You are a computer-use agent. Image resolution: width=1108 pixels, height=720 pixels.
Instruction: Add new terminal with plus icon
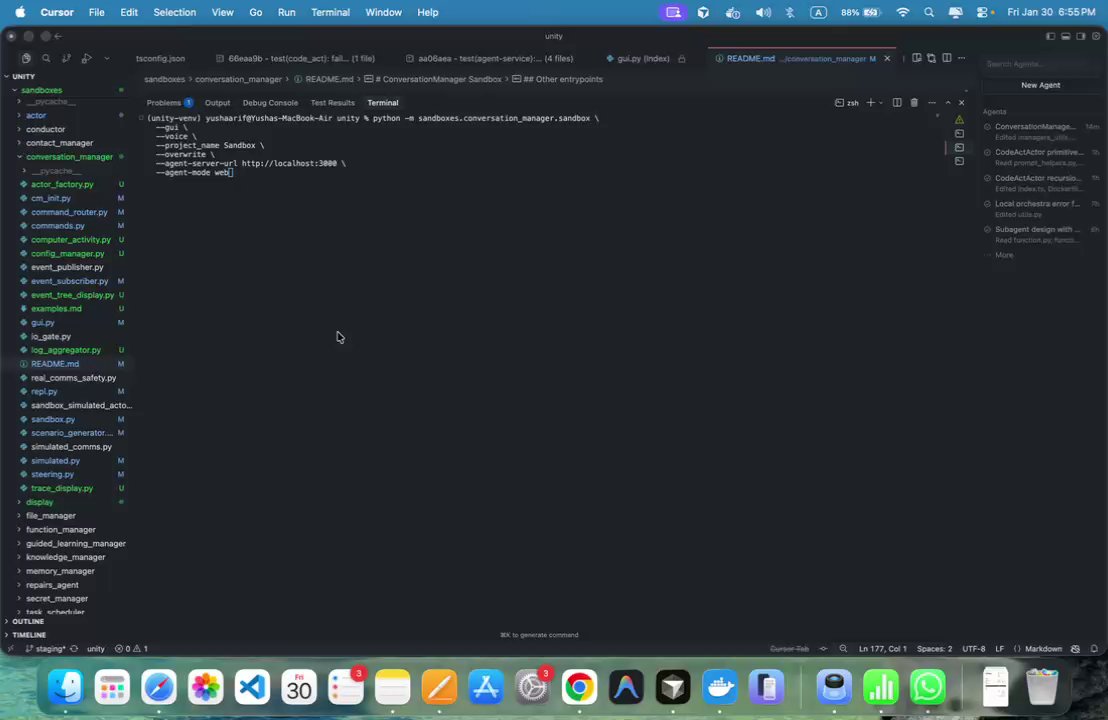[x=871, y=102]
